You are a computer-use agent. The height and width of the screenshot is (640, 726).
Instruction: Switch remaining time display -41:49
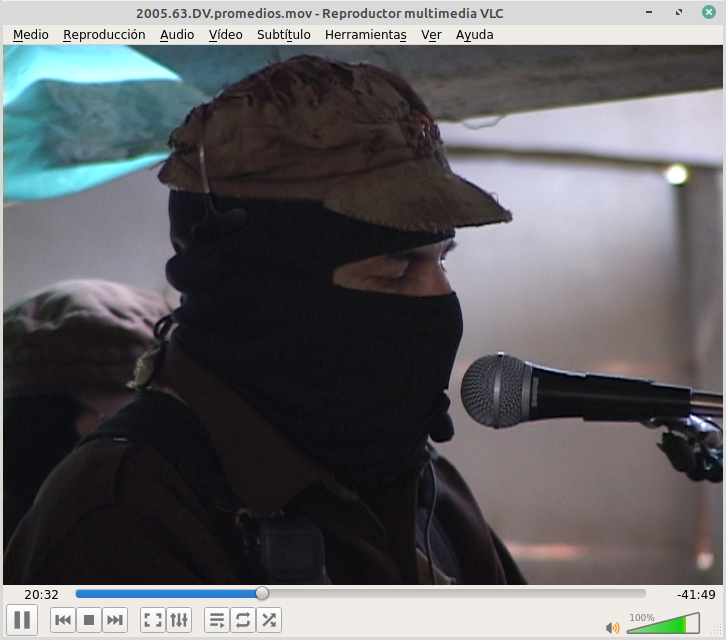point(695,594)
